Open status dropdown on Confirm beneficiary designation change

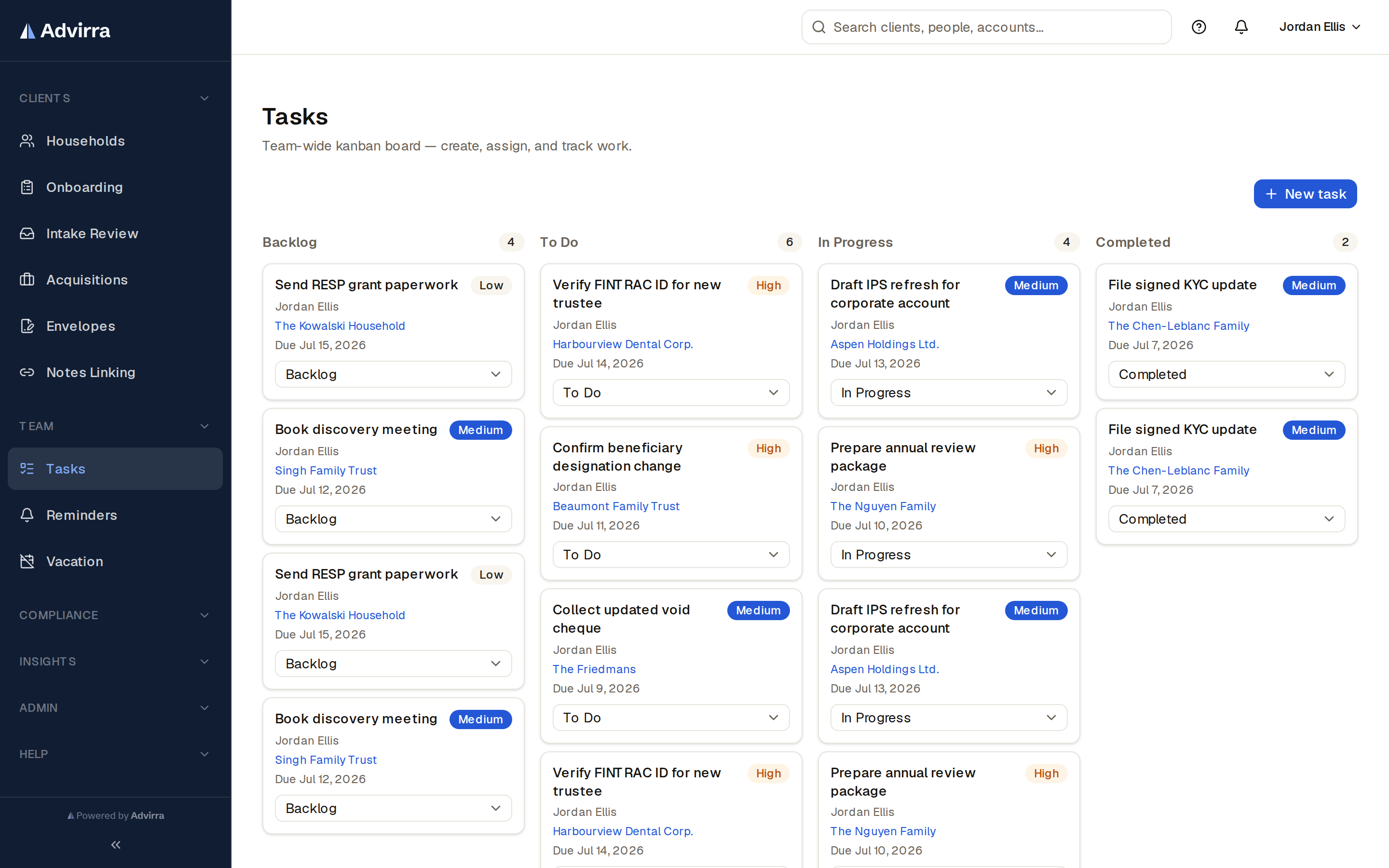[x=671, y=555]
